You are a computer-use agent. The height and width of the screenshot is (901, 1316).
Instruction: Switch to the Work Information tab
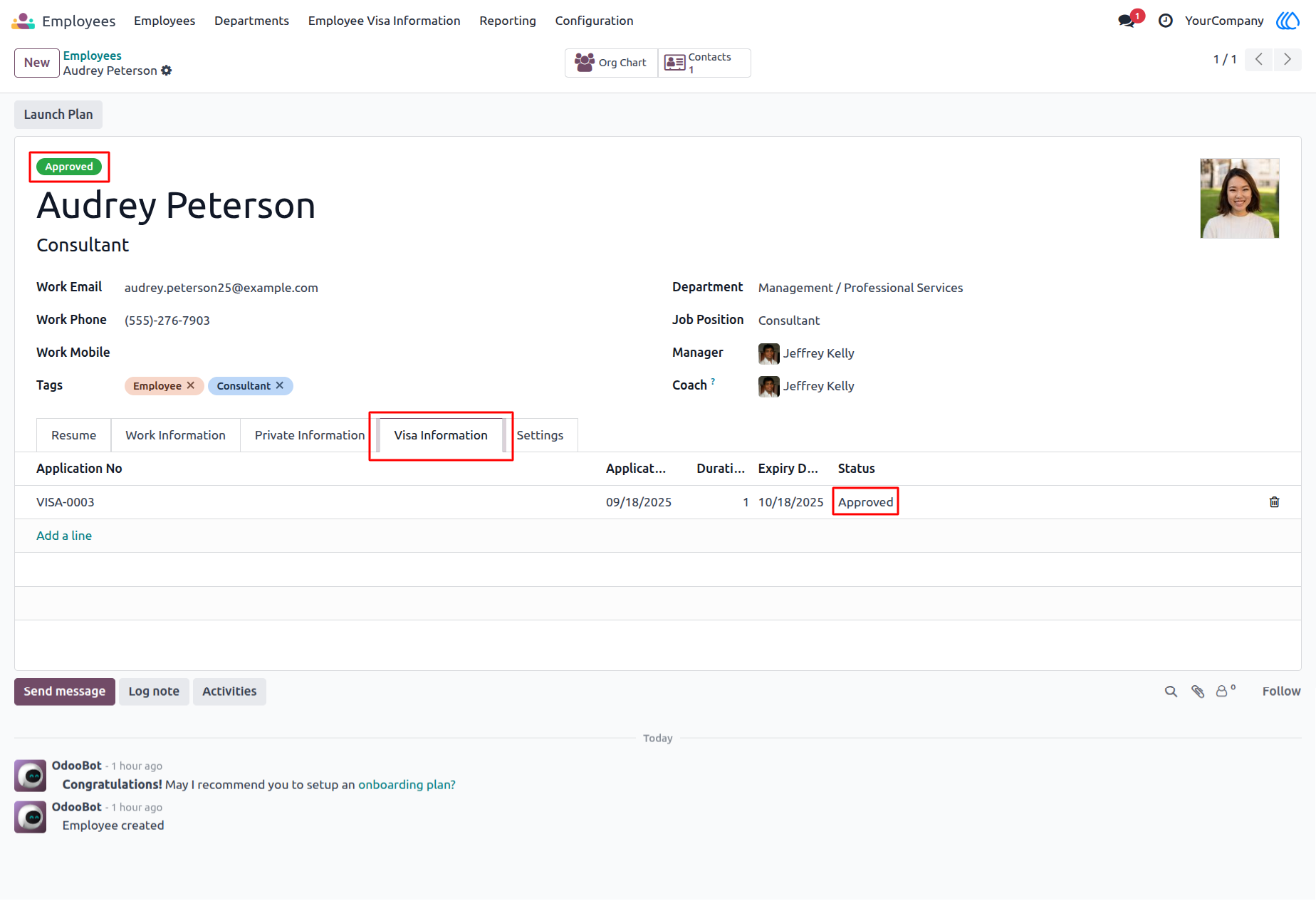click(175, 435)
